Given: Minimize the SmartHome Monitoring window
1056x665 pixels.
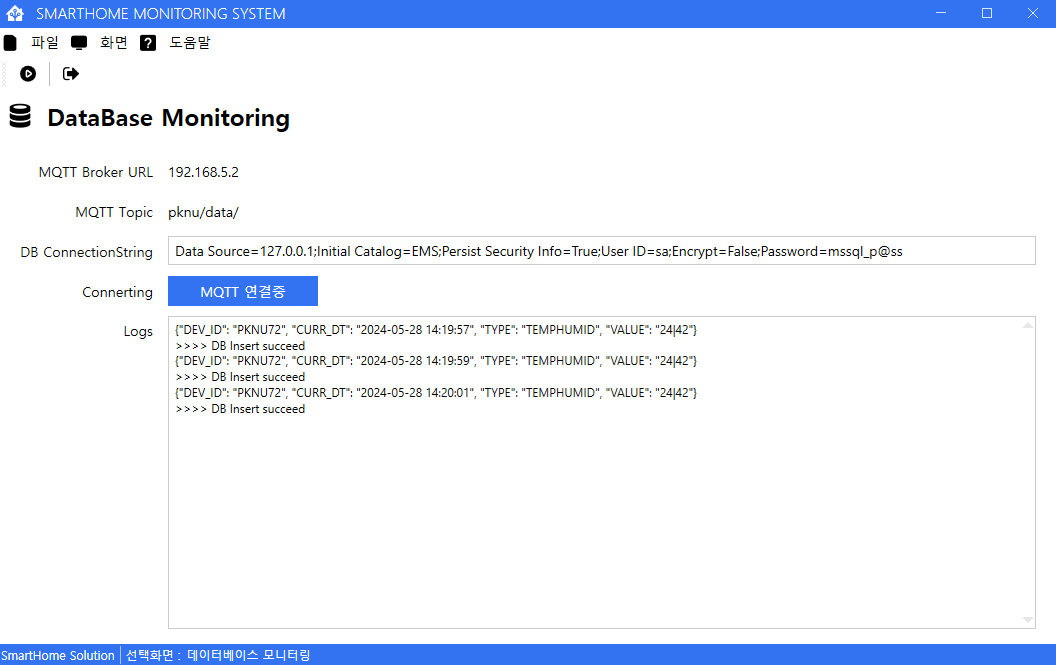Looking at the screenshot, I should tap(941, 13).
